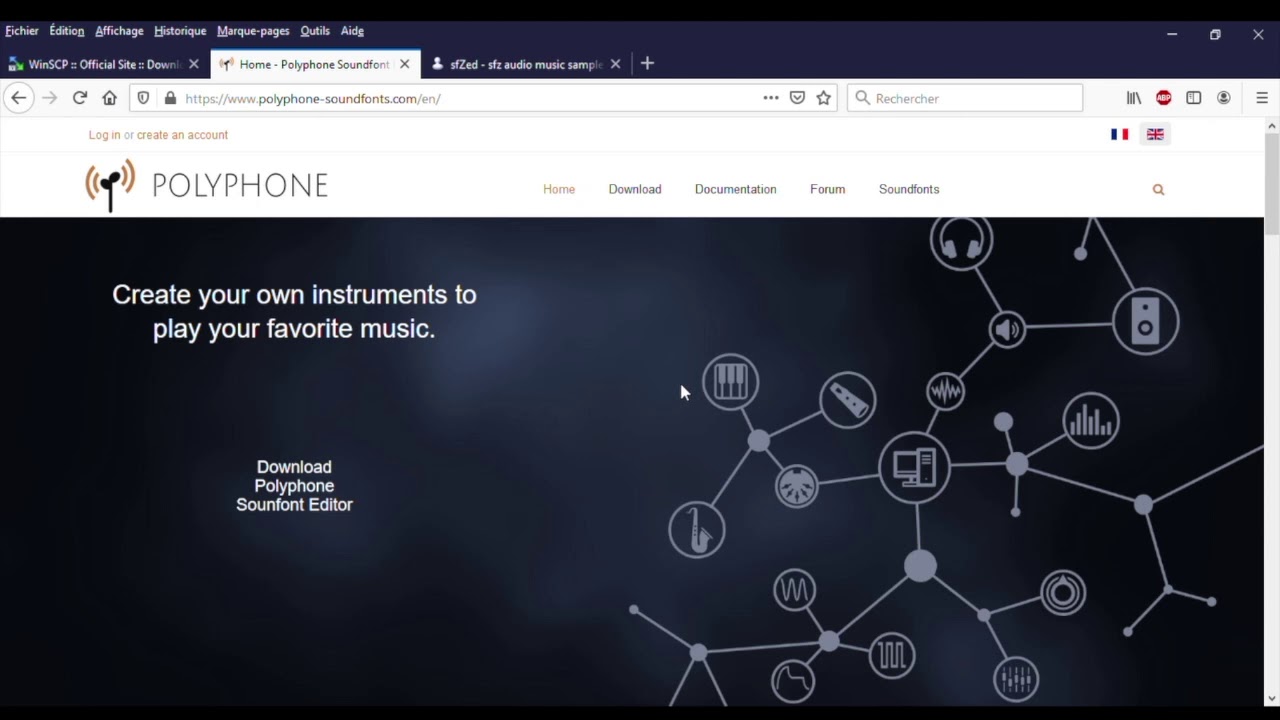The image size is (1280, 720).
Task: Click the waveform icon in illustration
Action: 945,391
